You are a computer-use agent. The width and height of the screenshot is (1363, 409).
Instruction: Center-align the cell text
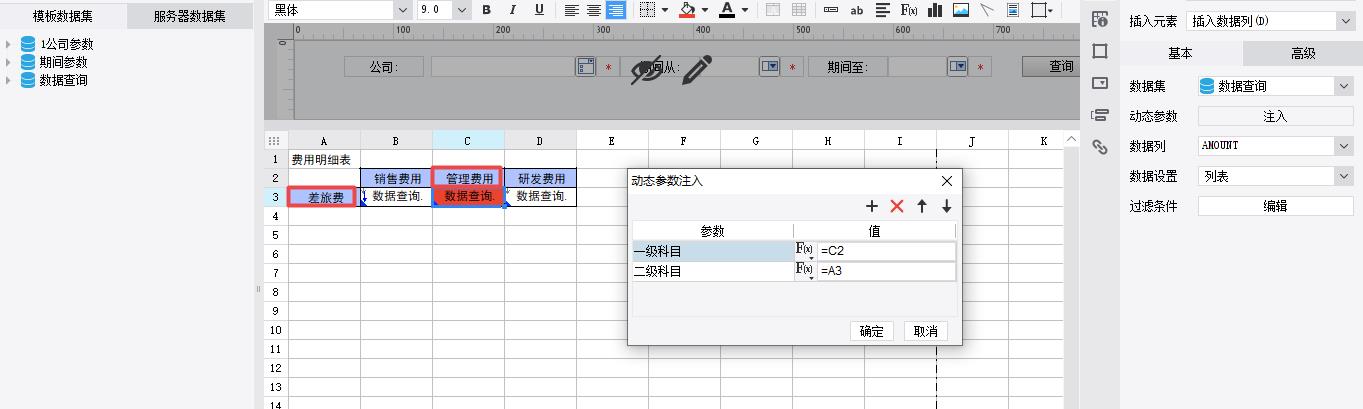tap(594, 10)
